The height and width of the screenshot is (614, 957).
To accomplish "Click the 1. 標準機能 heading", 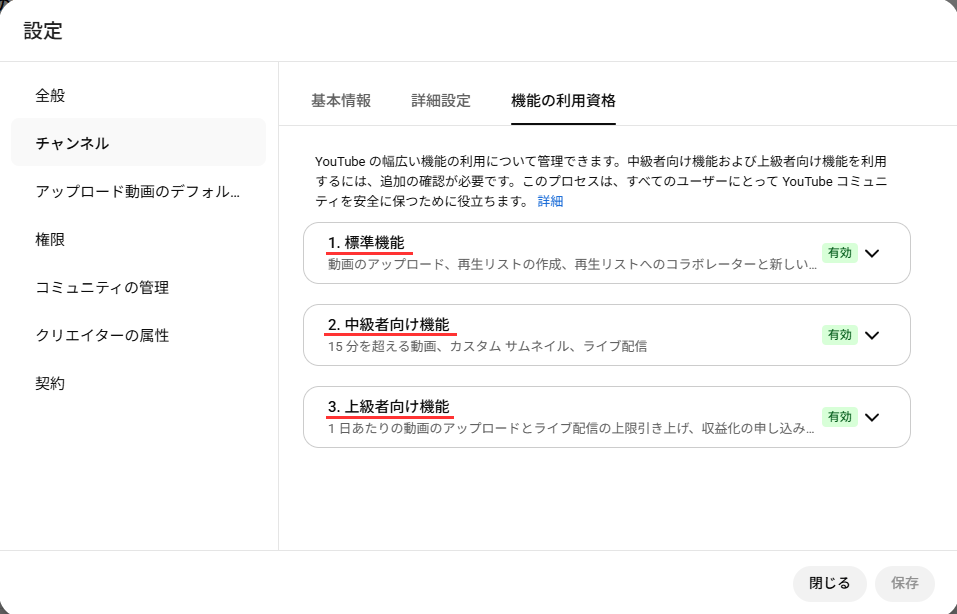I will click(366, 243).
